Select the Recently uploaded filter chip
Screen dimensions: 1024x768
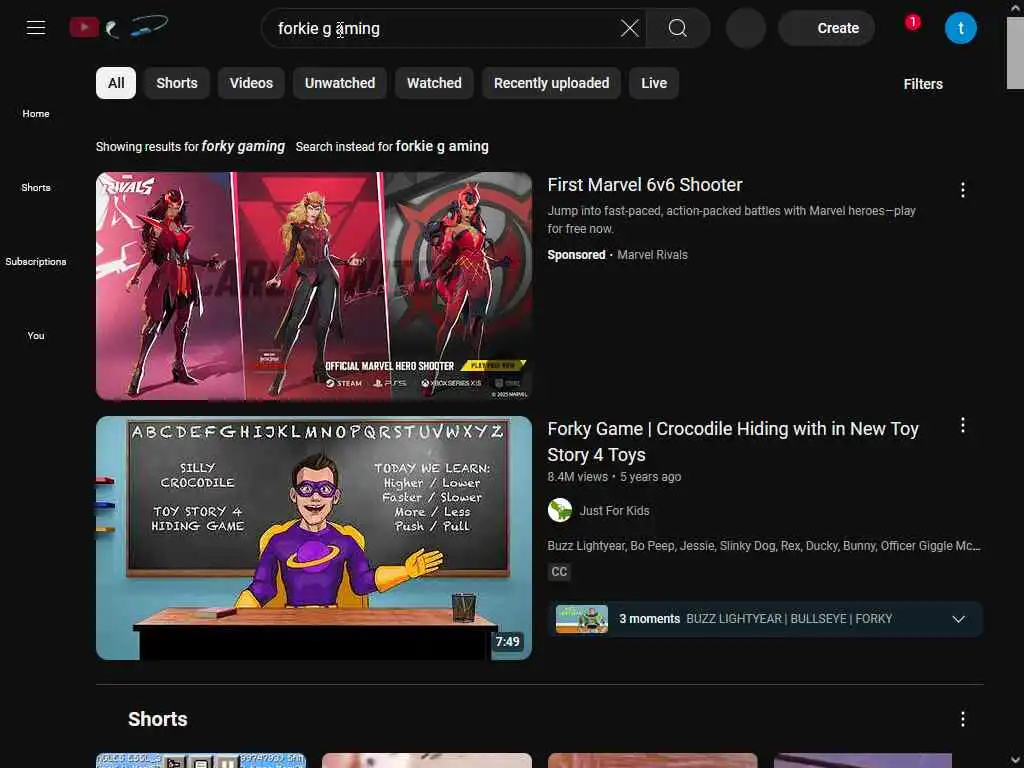tap(551, 83)
